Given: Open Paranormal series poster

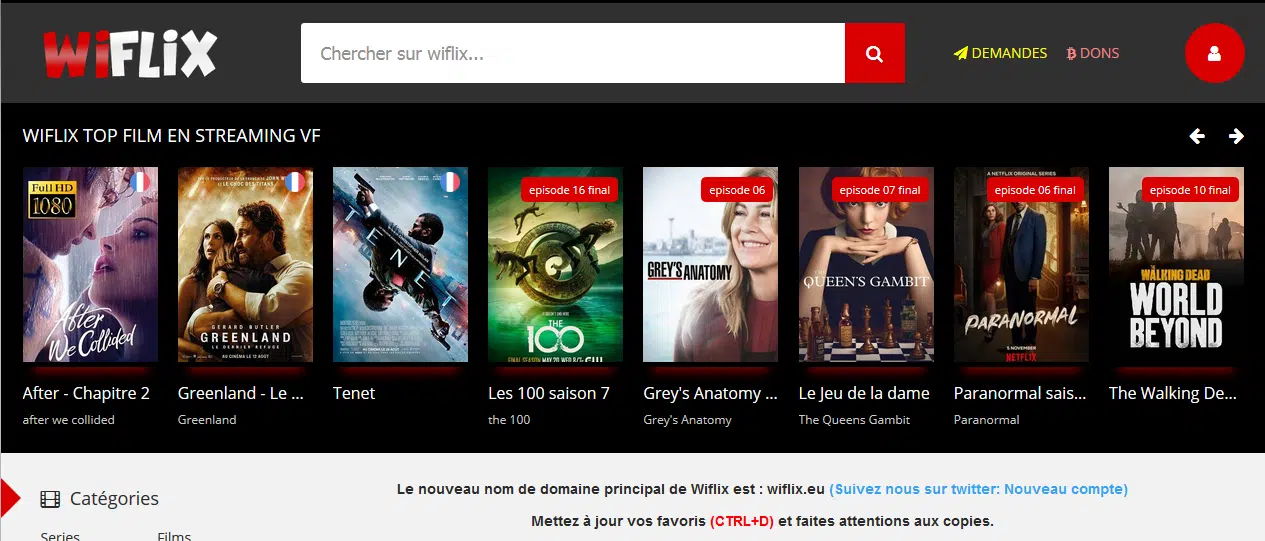Looking at the screenshot, I should 1021,264.
